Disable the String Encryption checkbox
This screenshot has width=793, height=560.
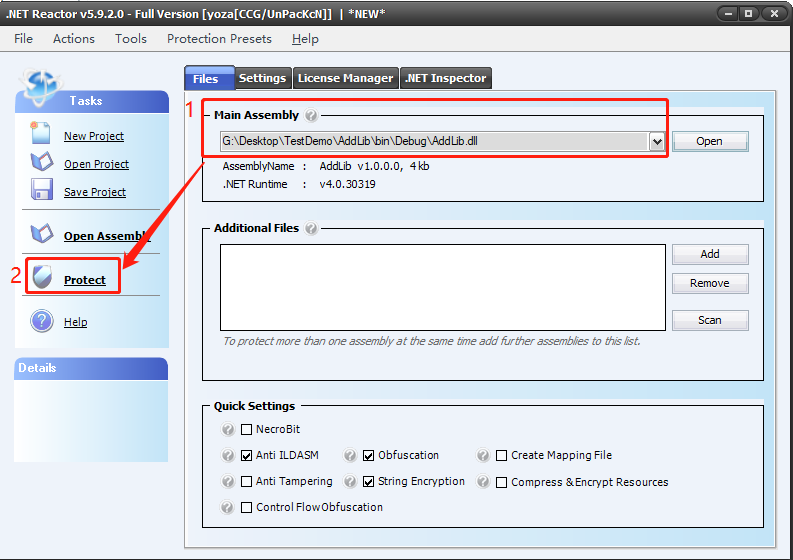pyautogui.click(x=368, y=481)
